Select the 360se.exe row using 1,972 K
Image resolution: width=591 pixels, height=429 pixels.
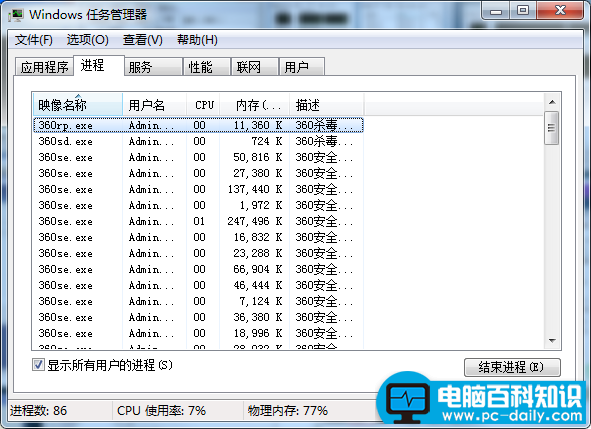coord(198,205)
